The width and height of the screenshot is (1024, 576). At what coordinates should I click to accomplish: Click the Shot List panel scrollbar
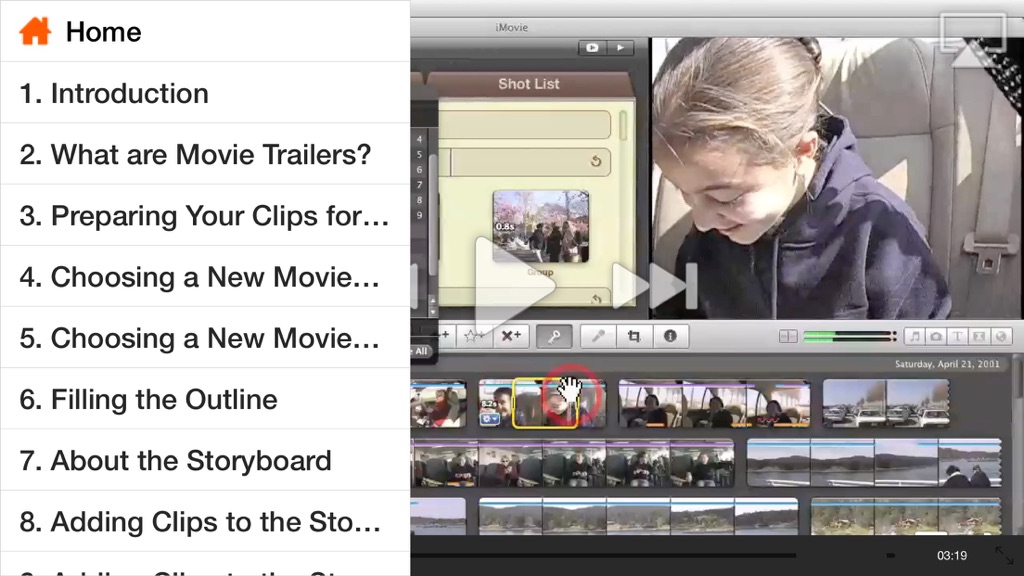click(x=622, y=125)
